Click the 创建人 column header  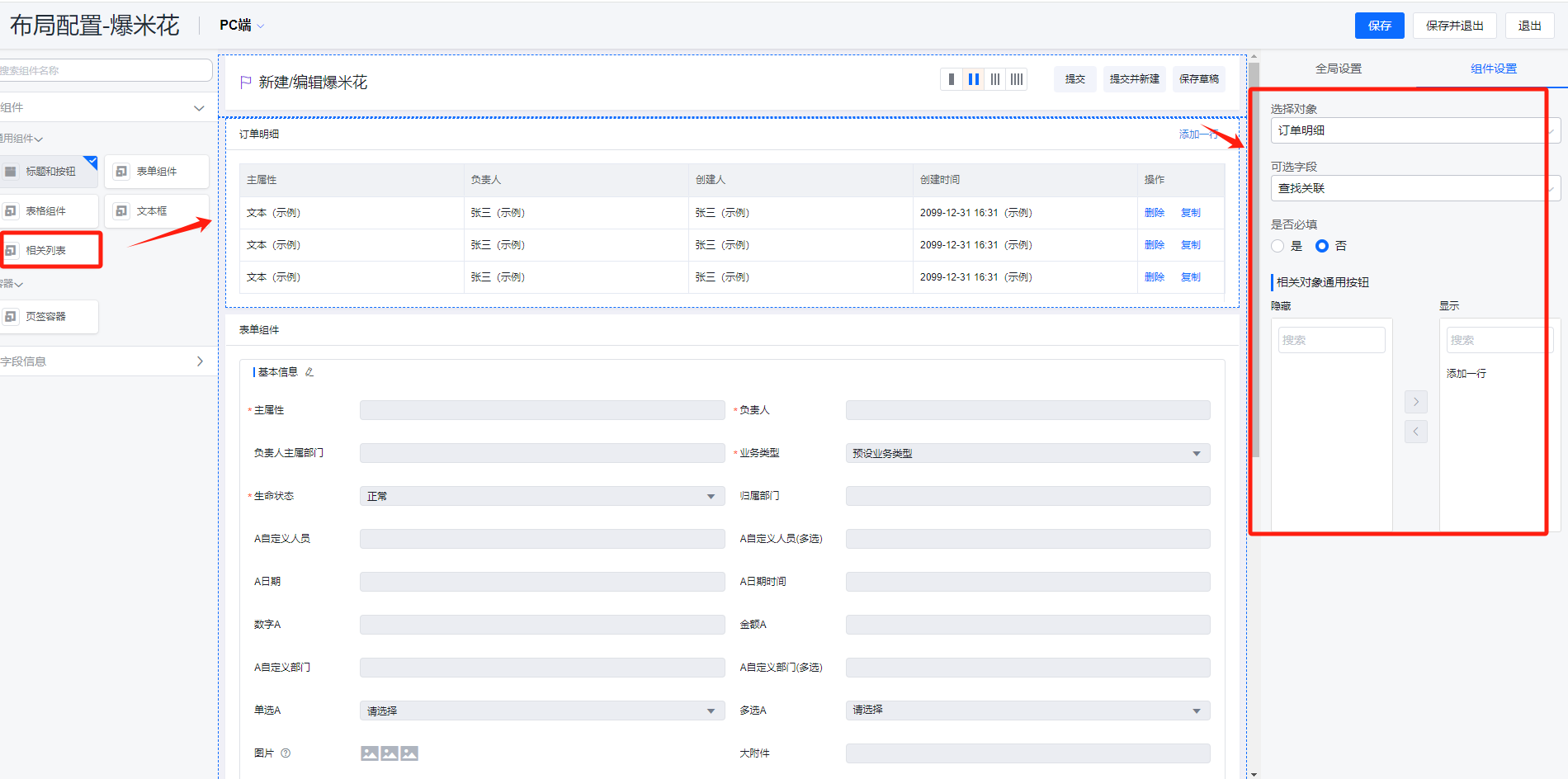(801, 180)
